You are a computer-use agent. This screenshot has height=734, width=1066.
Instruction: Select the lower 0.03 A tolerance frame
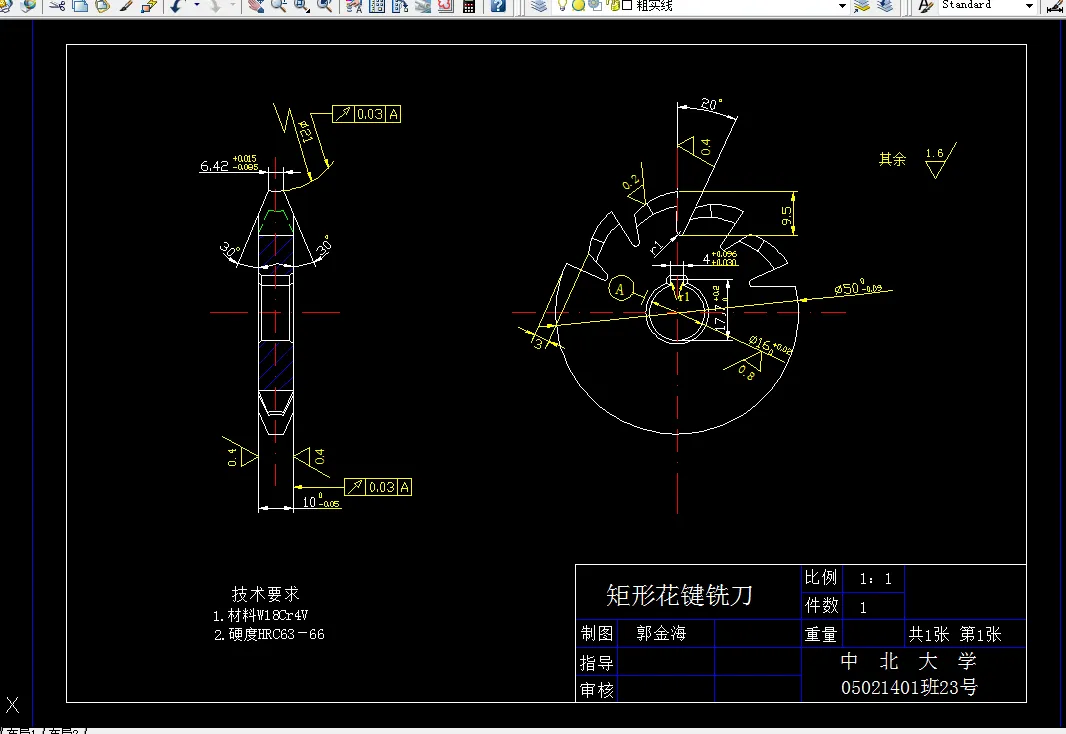click(x=378, y=487)
